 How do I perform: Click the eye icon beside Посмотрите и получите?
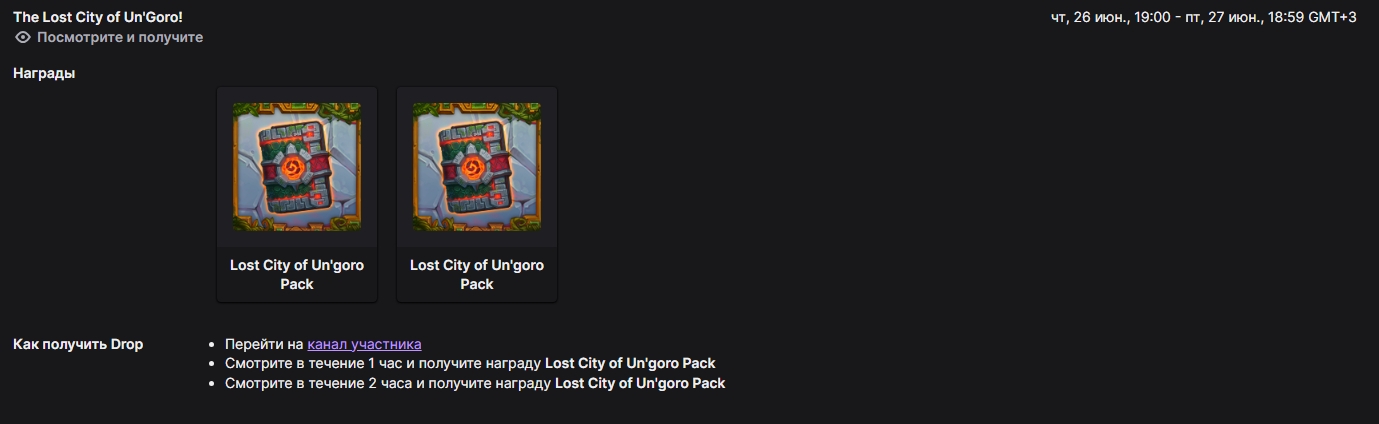tap(23, 37)
